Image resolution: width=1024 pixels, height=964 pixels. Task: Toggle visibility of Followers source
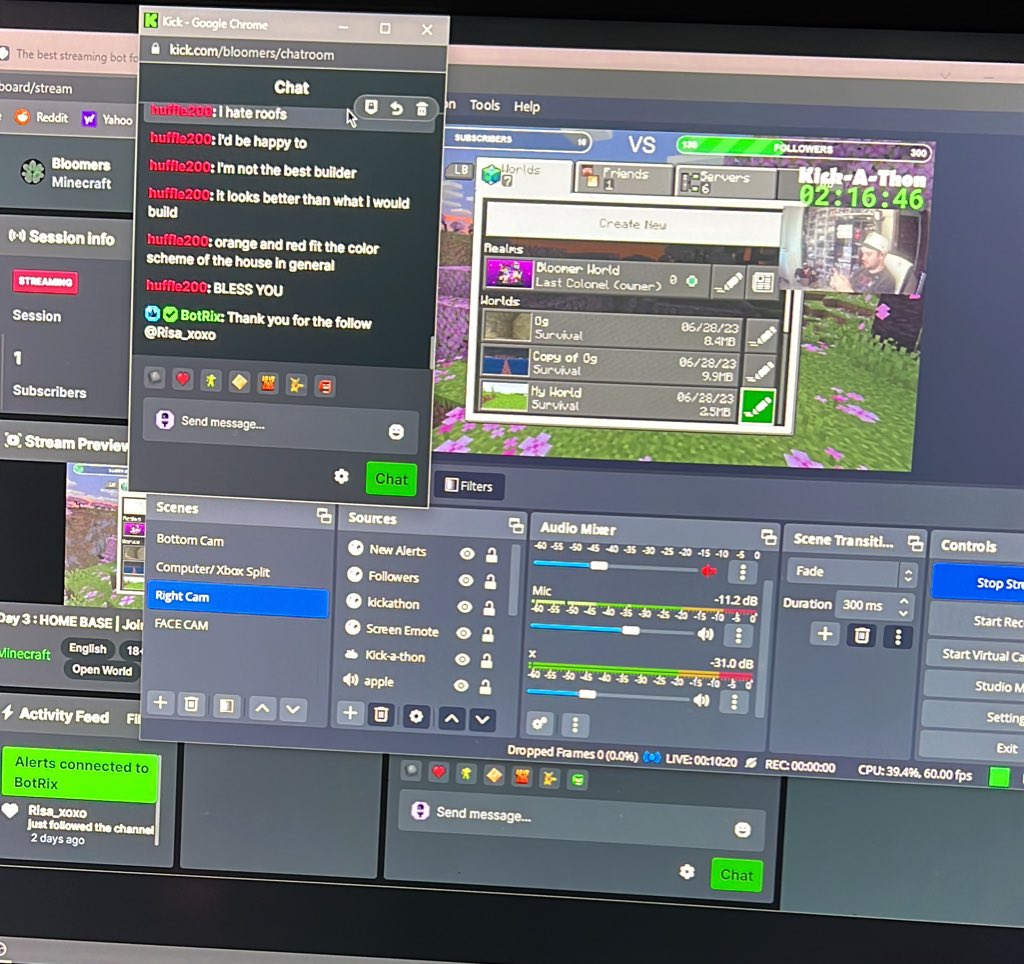[466, 580]
